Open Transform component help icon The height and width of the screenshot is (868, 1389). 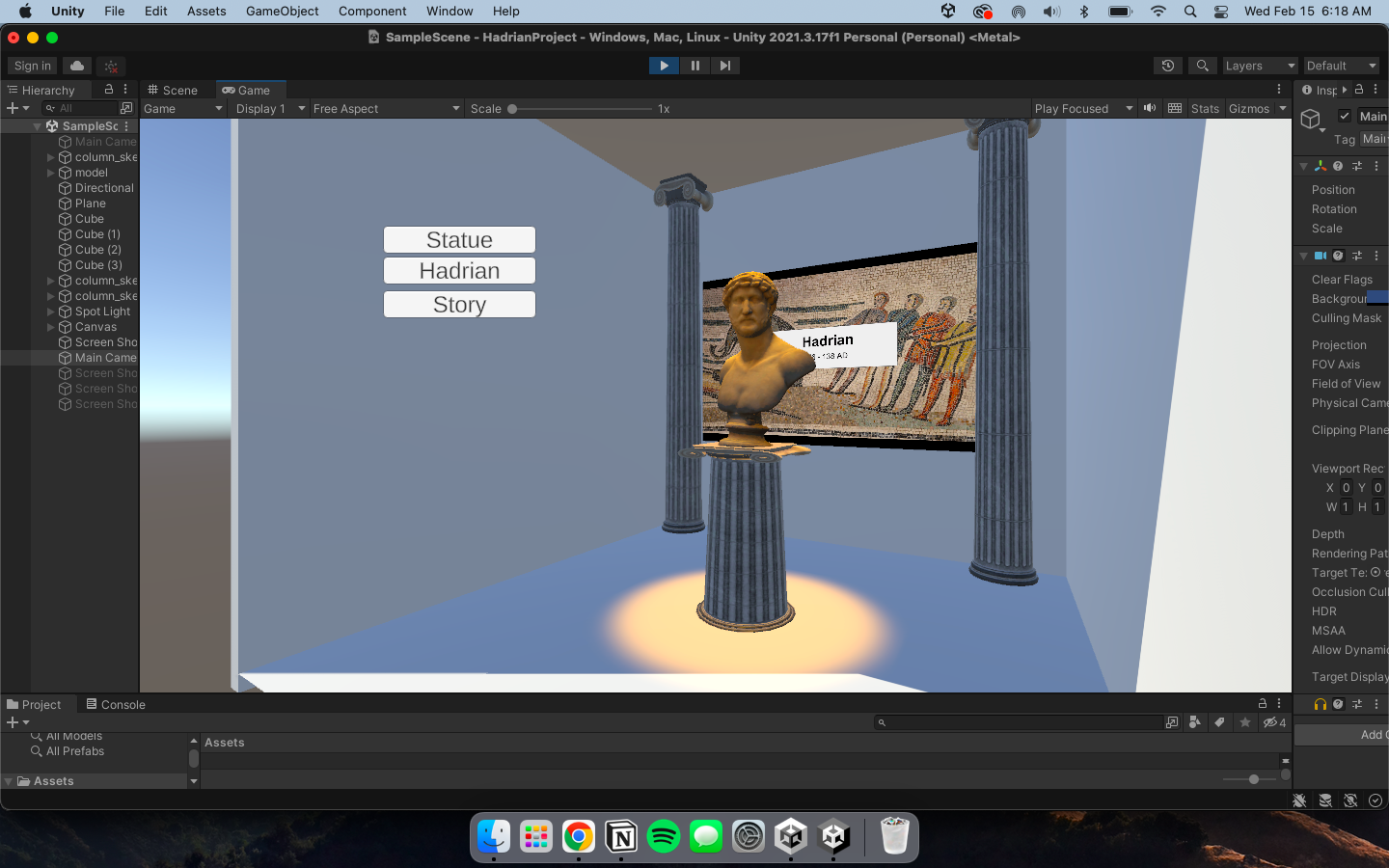tap(1338, 166)
